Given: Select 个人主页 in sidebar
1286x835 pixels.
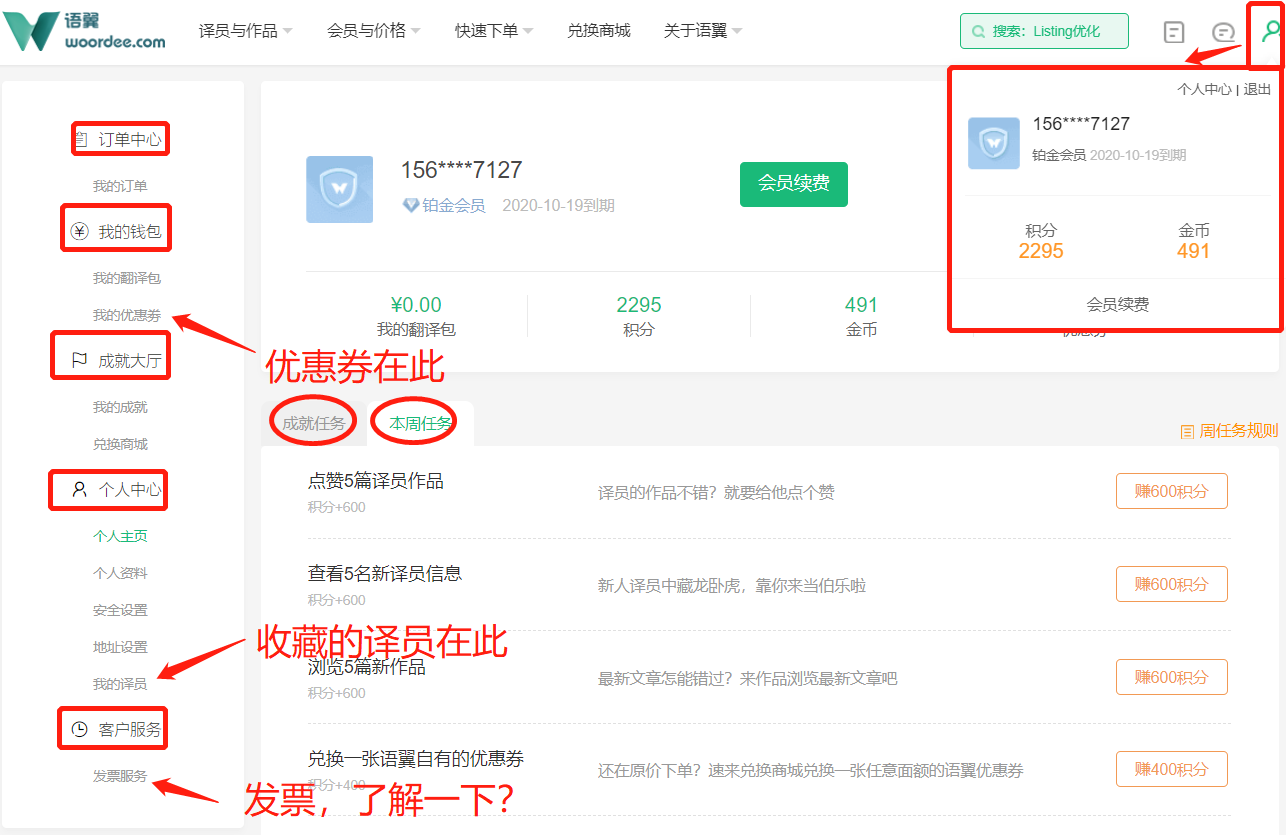Looking at the screenshot, I should [120, 536].
